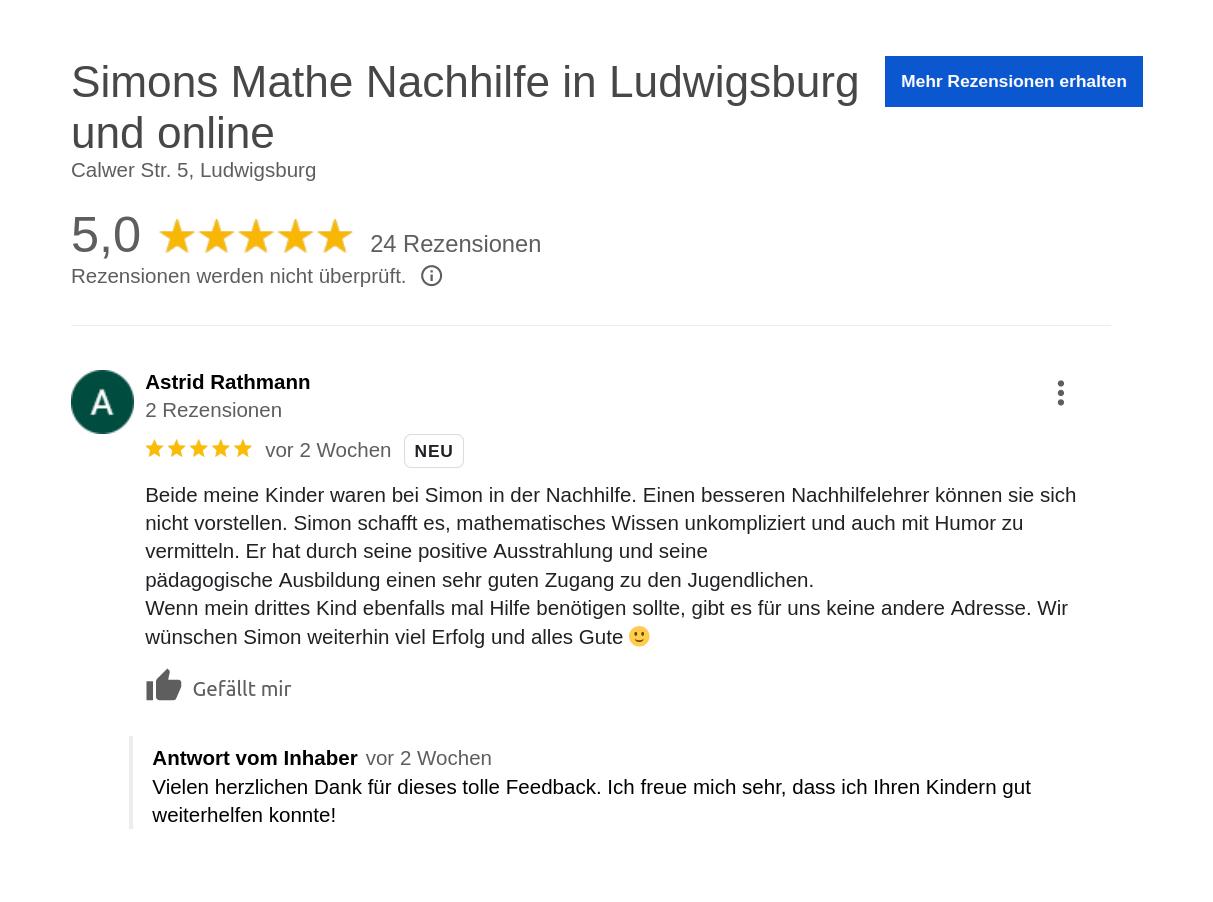The width and height of the screenshot is (1213, 902).
Task: Click the review's "vor 2 Wochen" timestamp
Action: click(x=328, y=450)
